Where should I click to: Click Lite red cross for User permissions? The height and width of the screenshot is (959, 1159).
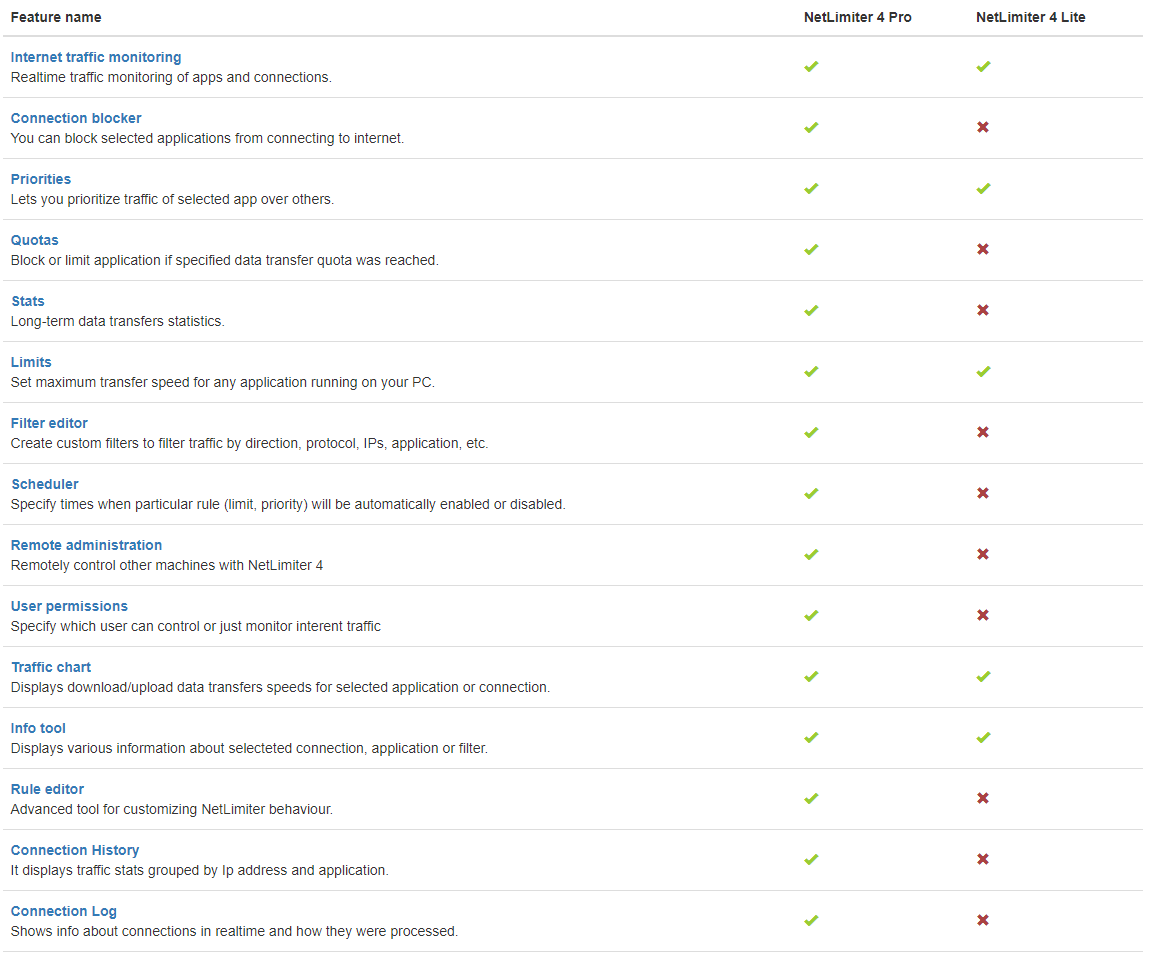click(x=983, y=615)
